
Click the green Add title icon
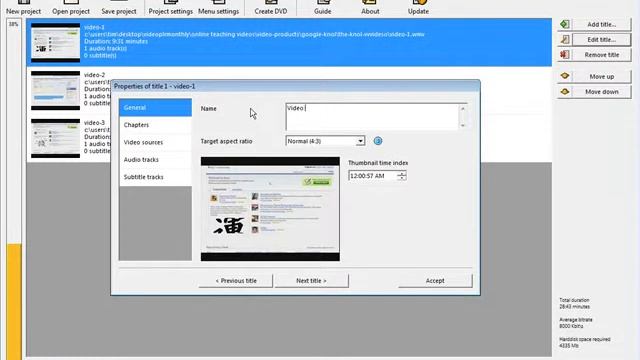[x=565, y=24]
